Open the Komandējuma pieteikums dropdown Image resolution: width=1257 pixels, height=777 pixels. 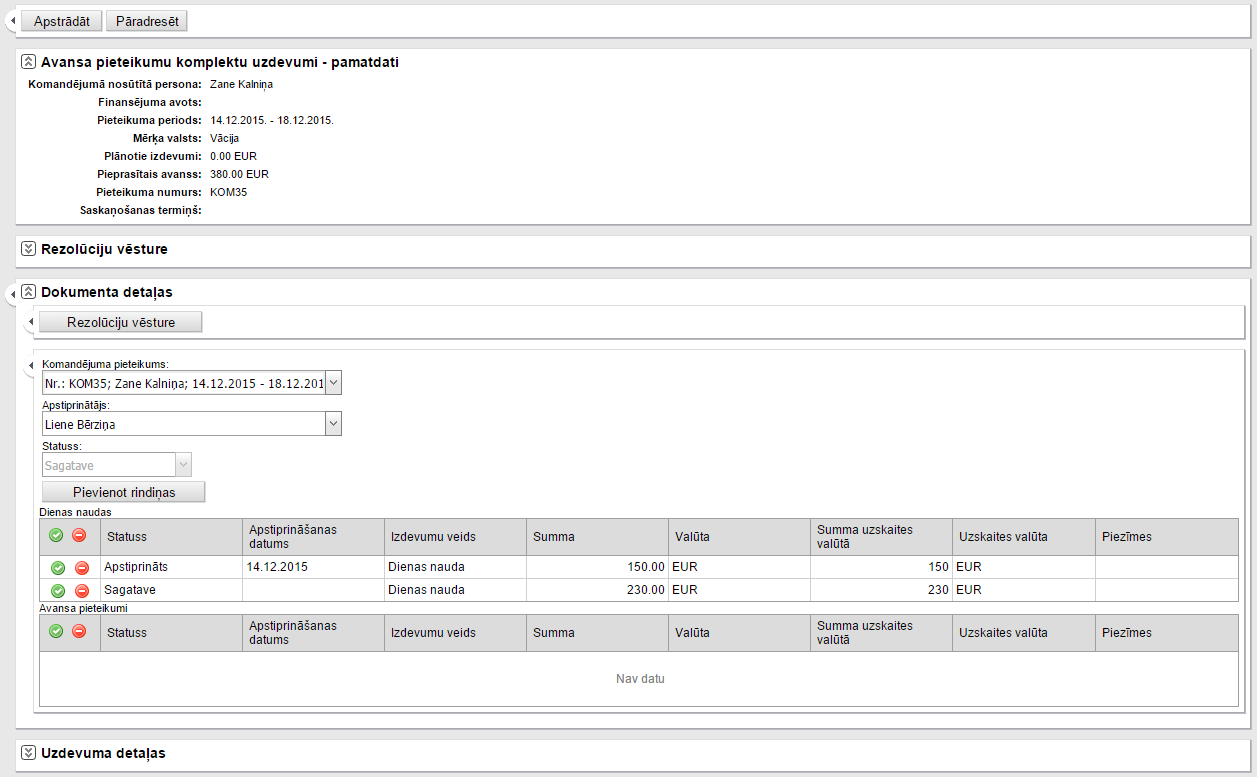pos(333,383)
